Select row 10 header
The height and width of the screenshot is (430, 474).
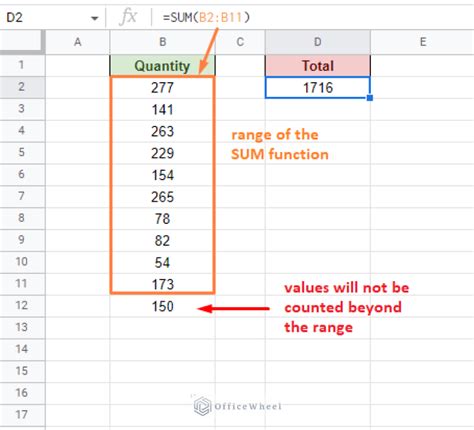(22, 262)
